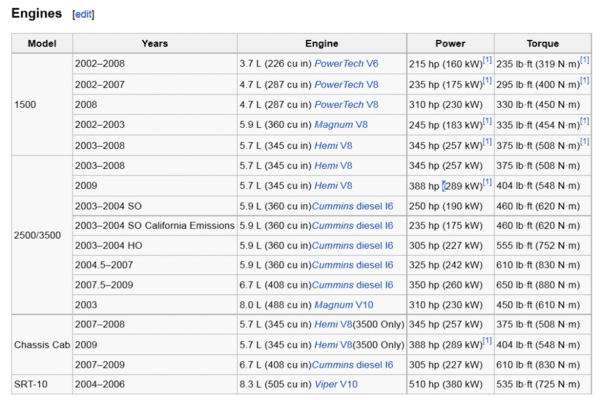Follow Cummins diesel link in 2003–2004 HO row
This screenshot has width=600, height=400.
(352, 245)
